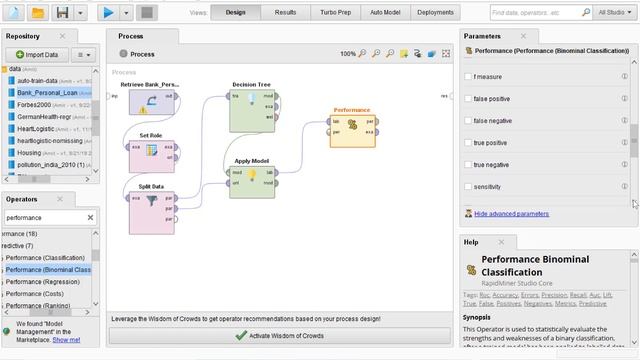This screenshot has height=360, width=640.
Task: Open process via folder icon
Action: pos(38,13)
